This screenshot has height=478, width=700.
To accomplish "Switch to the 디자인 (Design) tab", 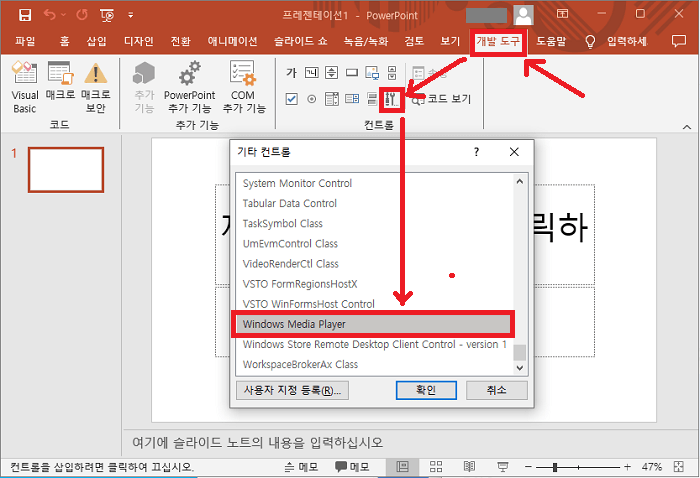I will point(138,42).
